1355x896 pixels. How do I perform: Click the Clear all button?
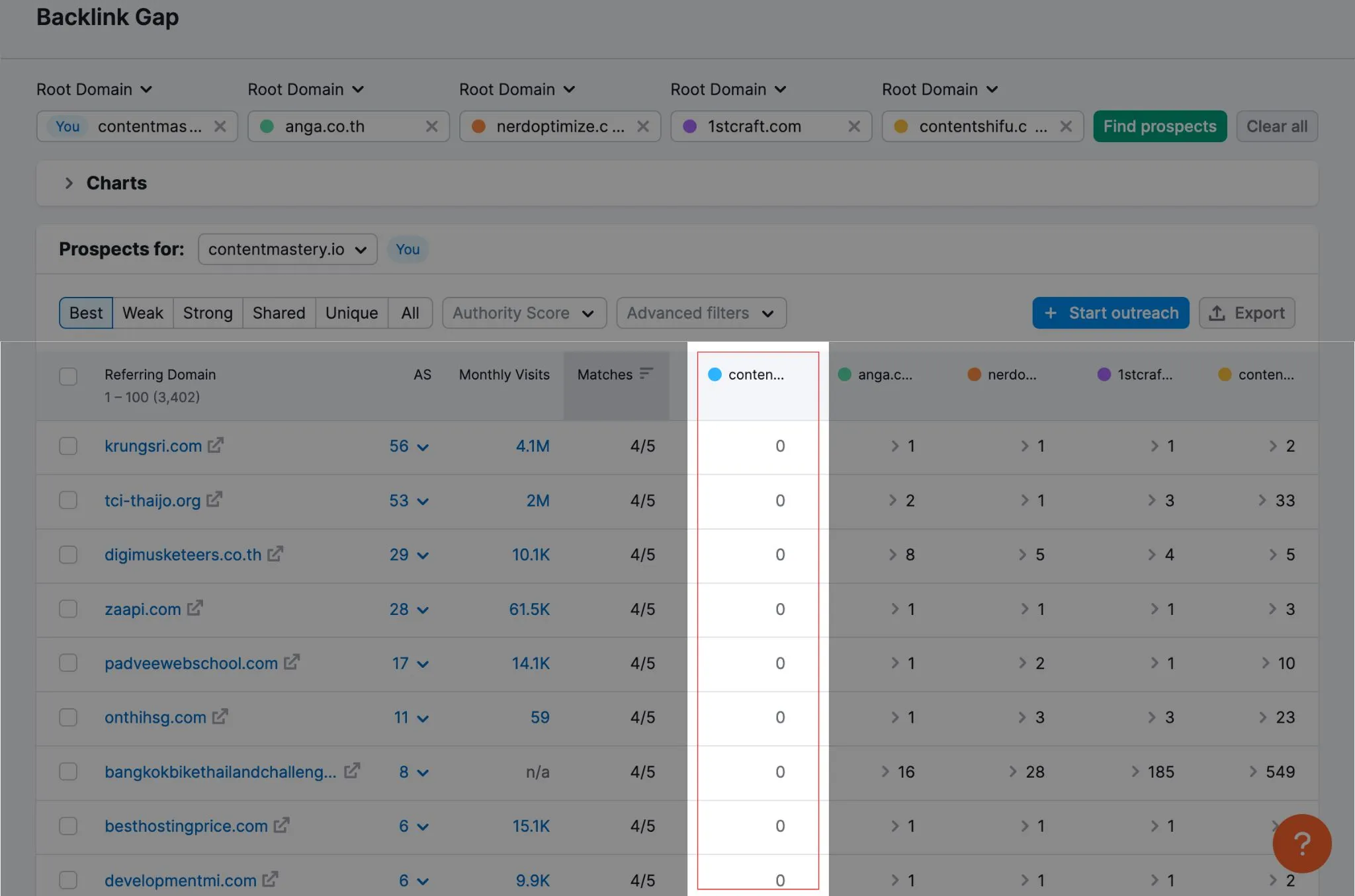tap(1277, 126)
